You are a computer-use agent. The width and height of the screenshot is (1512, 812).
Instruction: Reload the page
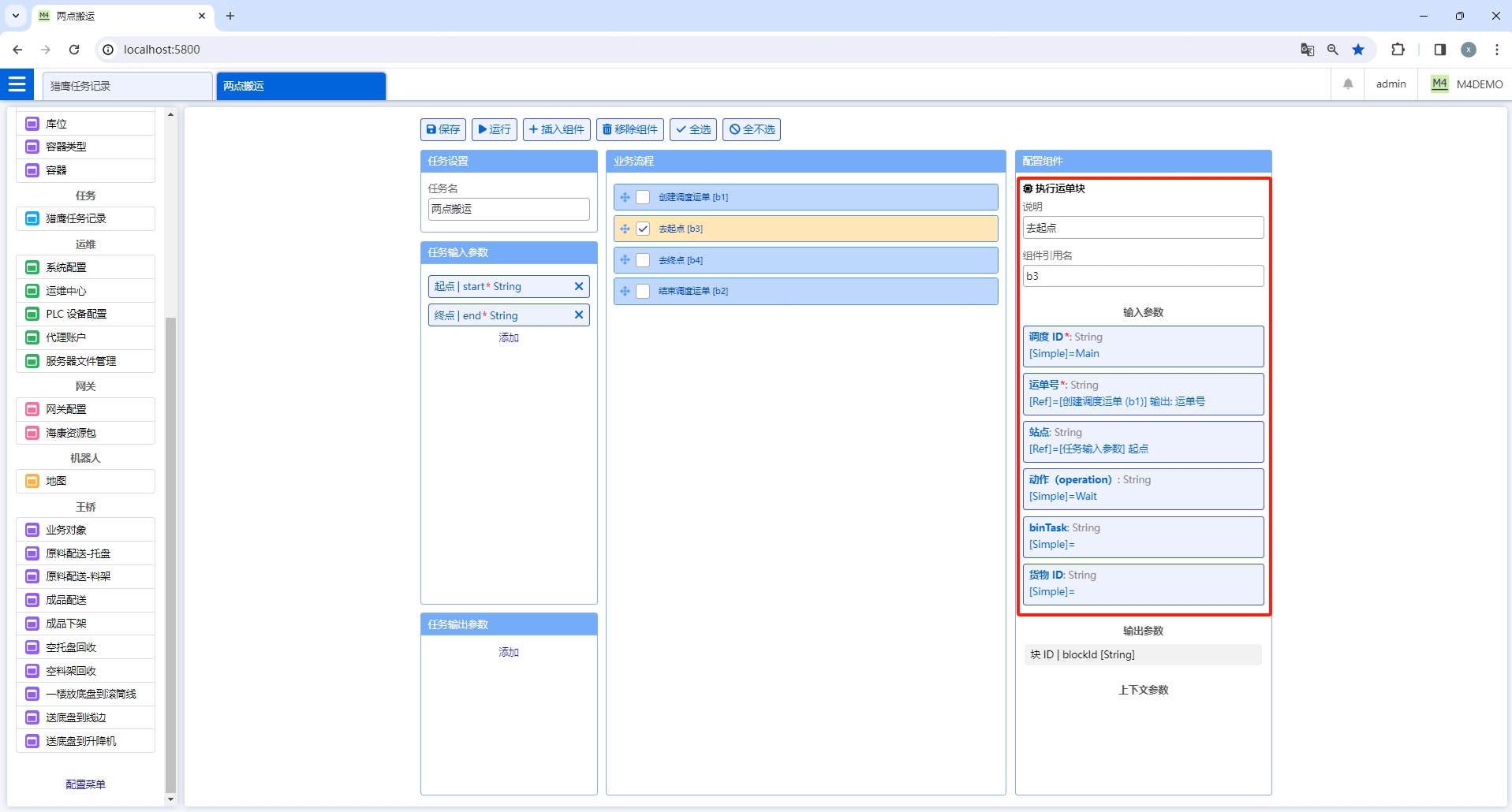[74, 50]
